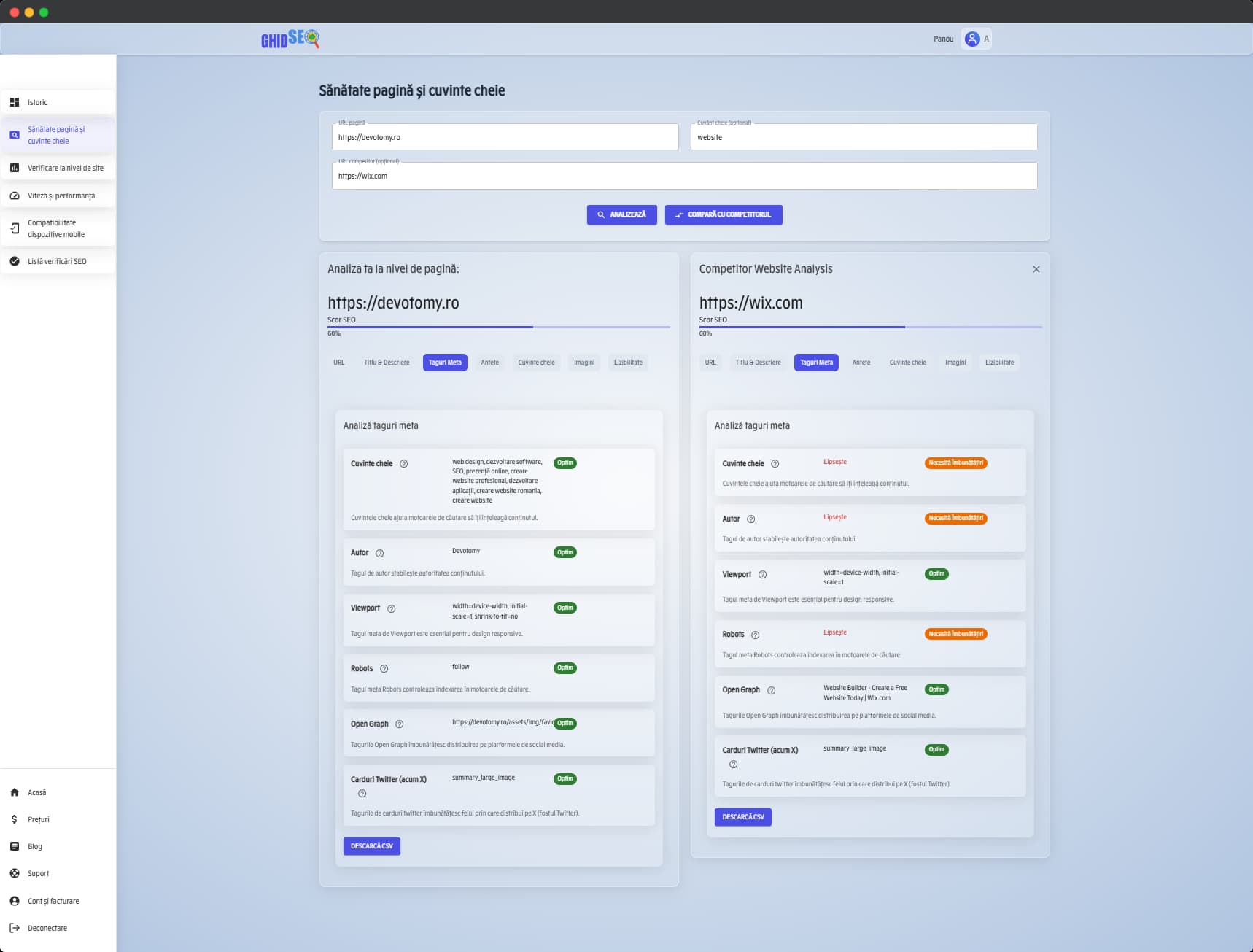Image resolution: width=1253 pixels, height=952 pixels.
Task: Click the devotomy Scor SEO progress bar
Action: [x=499, y=327]
